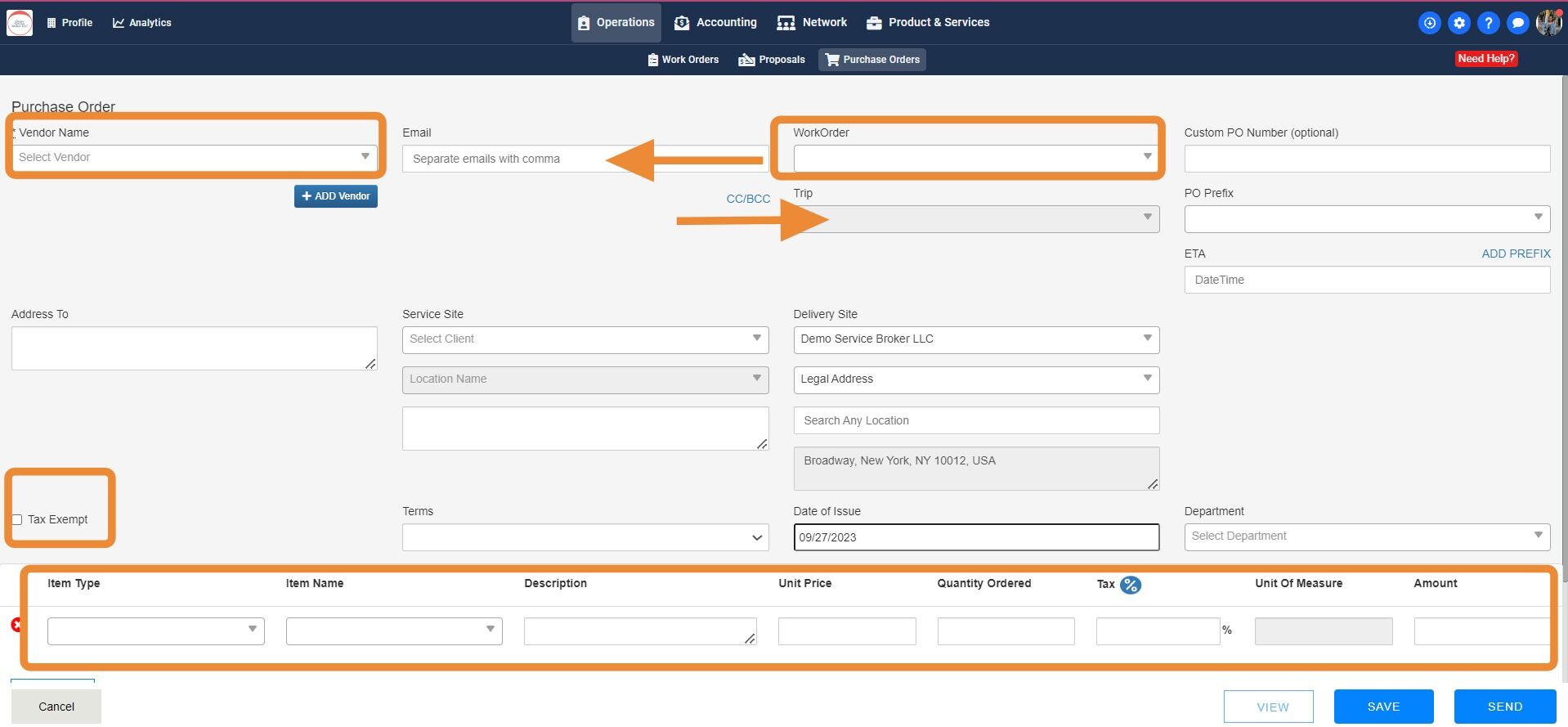Open the Item Type dropdown
The height and width of the screenshot is (727, 1568).
[x=156, y=631]
